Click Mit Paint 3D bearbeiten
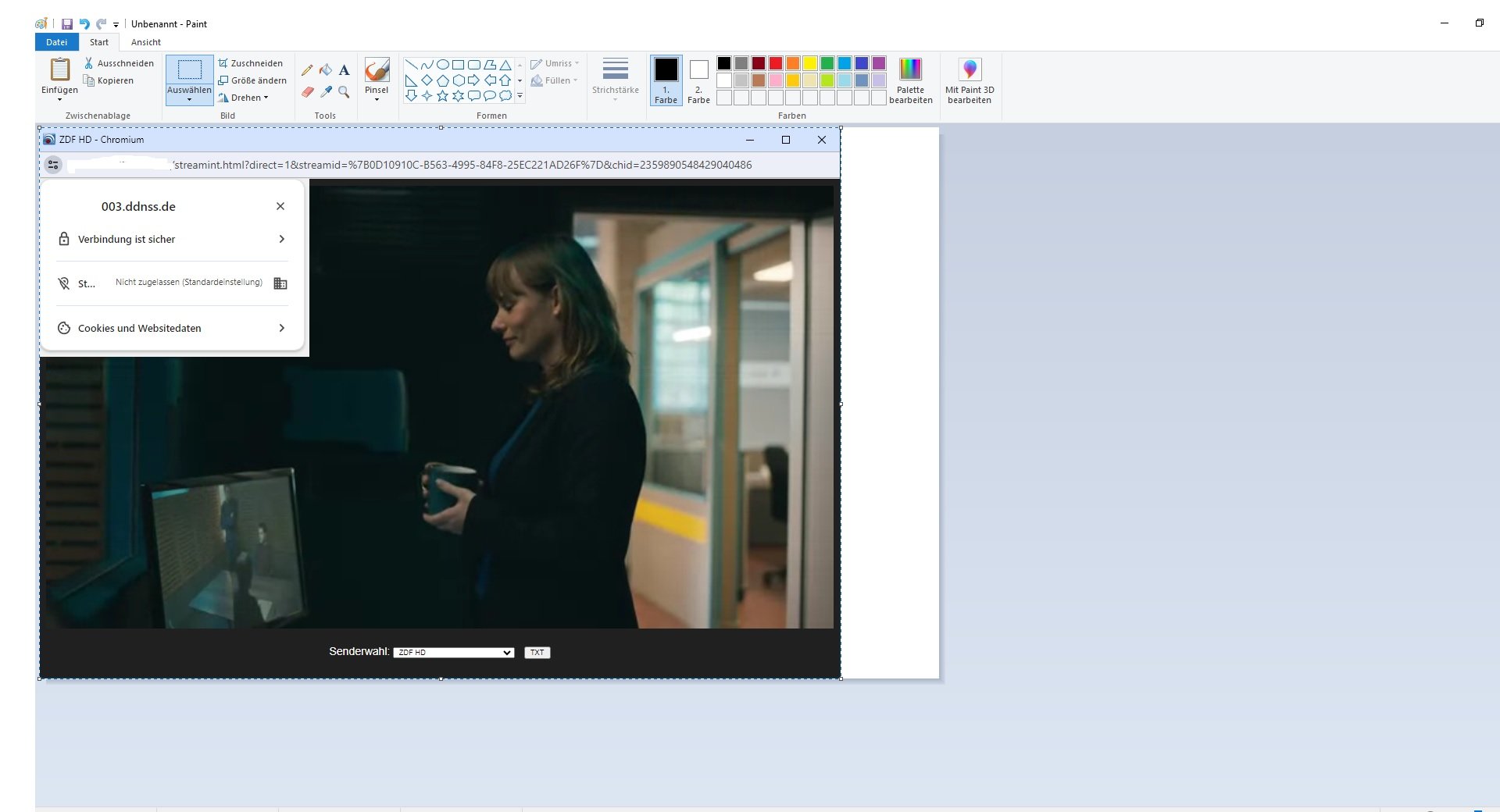Viewport: 1500px width, 812px height. point(970,80)
